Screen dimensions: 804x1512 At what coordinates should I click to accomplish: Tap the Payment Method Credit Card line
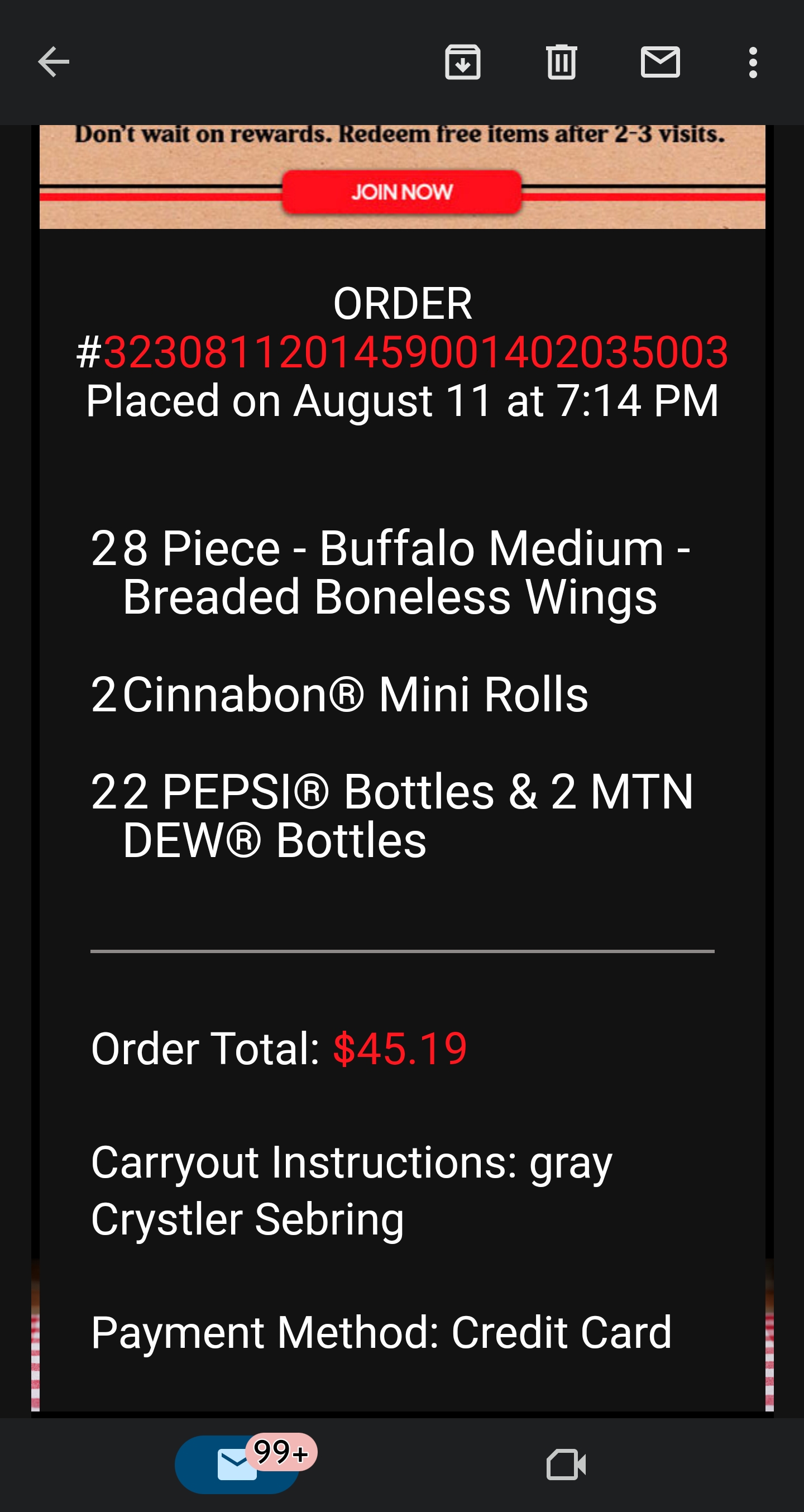click(x=381, y=1333)
